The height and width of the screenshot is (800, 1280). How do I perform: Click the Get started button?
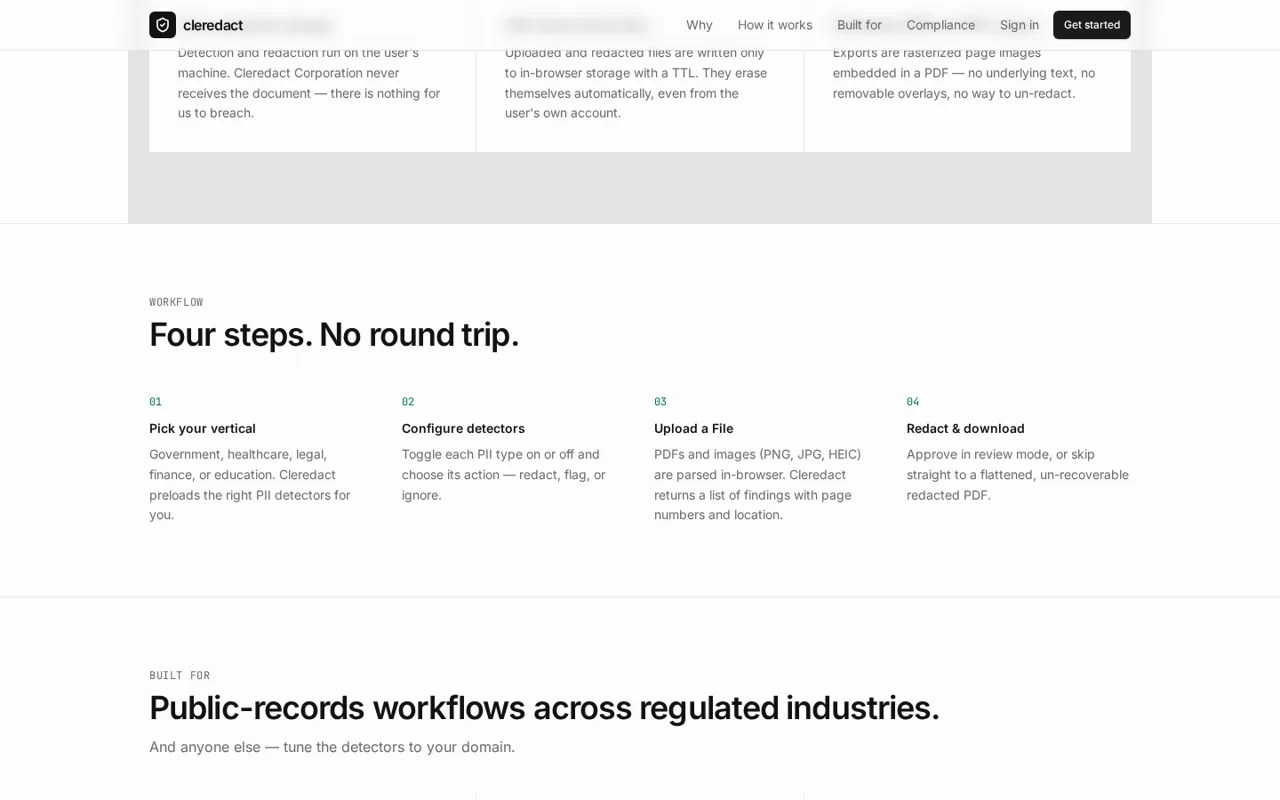1091,25
